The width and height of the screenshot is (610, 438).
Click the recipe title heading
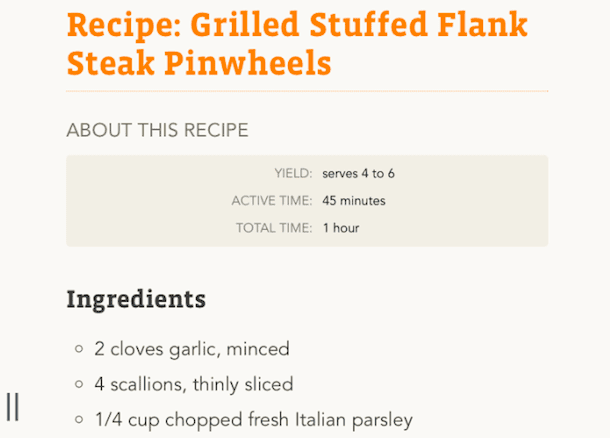click(x=297, y=45)
